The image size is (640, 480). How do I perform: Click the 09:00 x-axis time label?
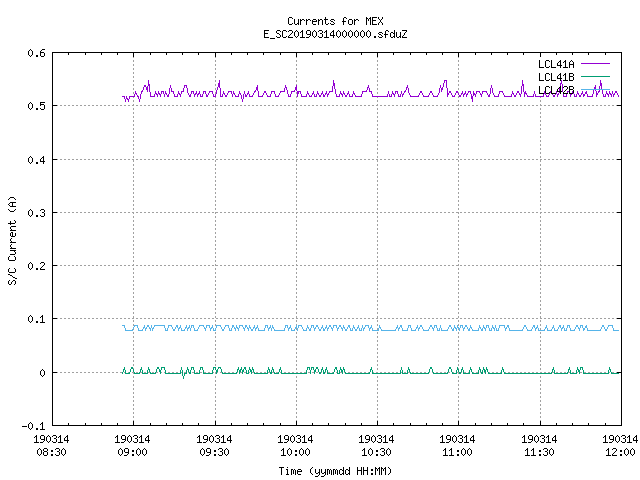[x=132, y=452]
